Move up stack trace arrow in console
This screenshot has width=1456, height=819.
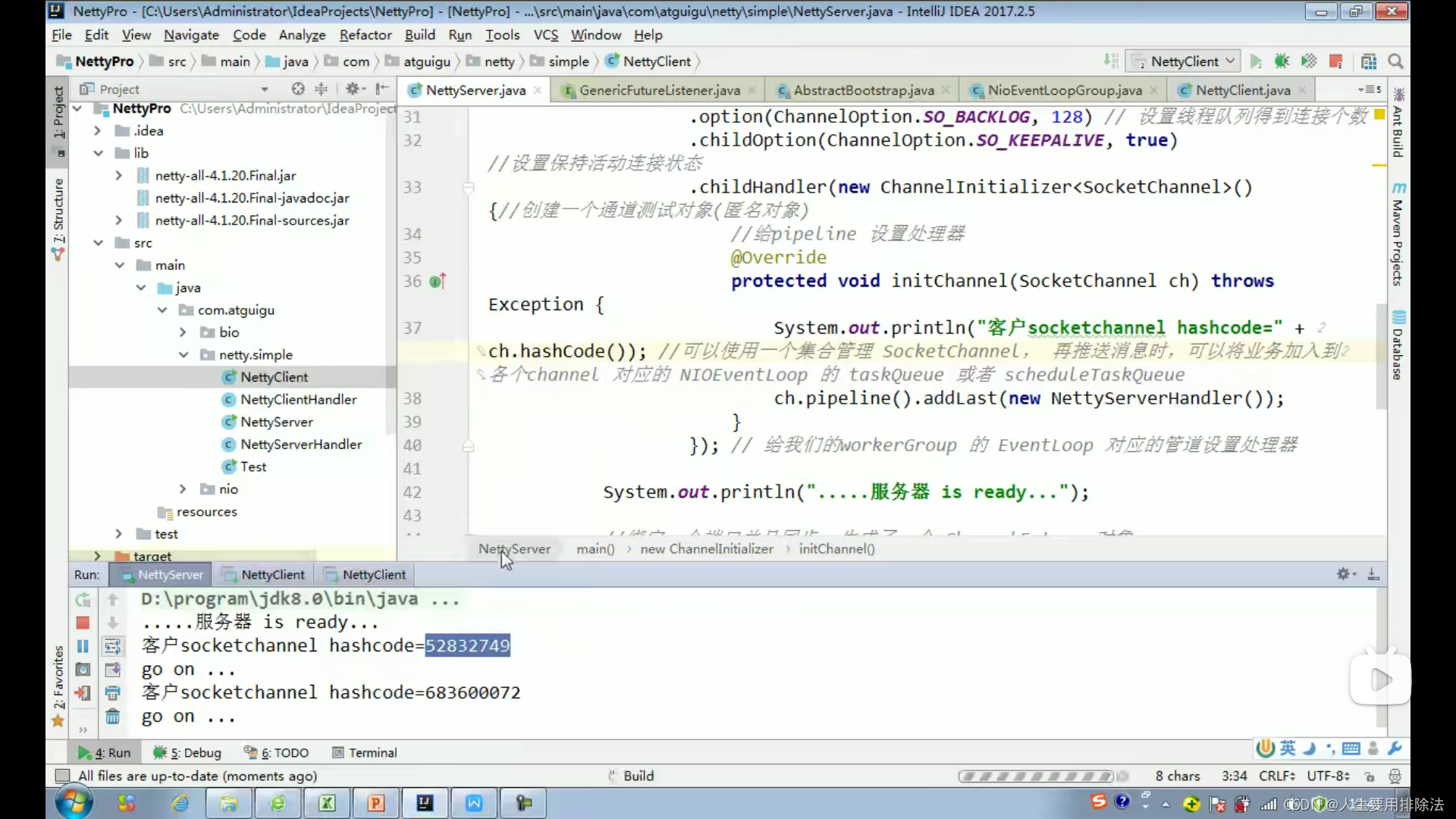click(x=112, y=600)
